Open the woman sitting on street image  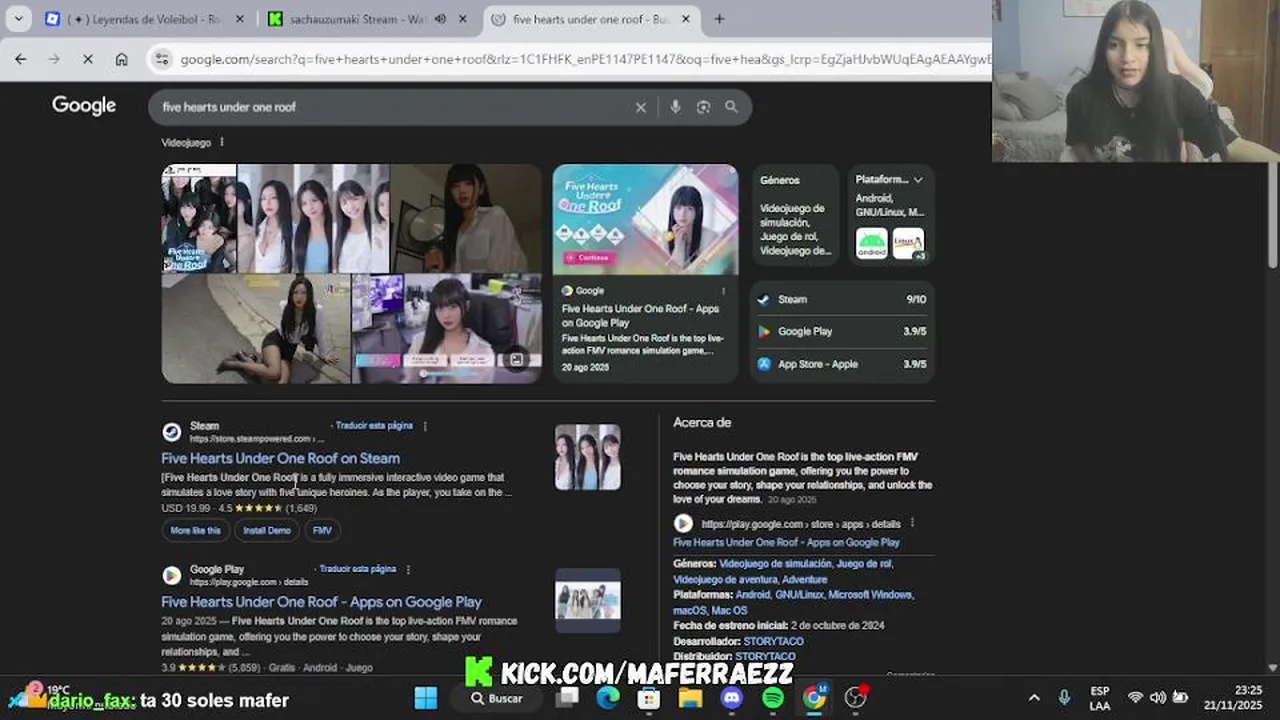tap(256, 329)
